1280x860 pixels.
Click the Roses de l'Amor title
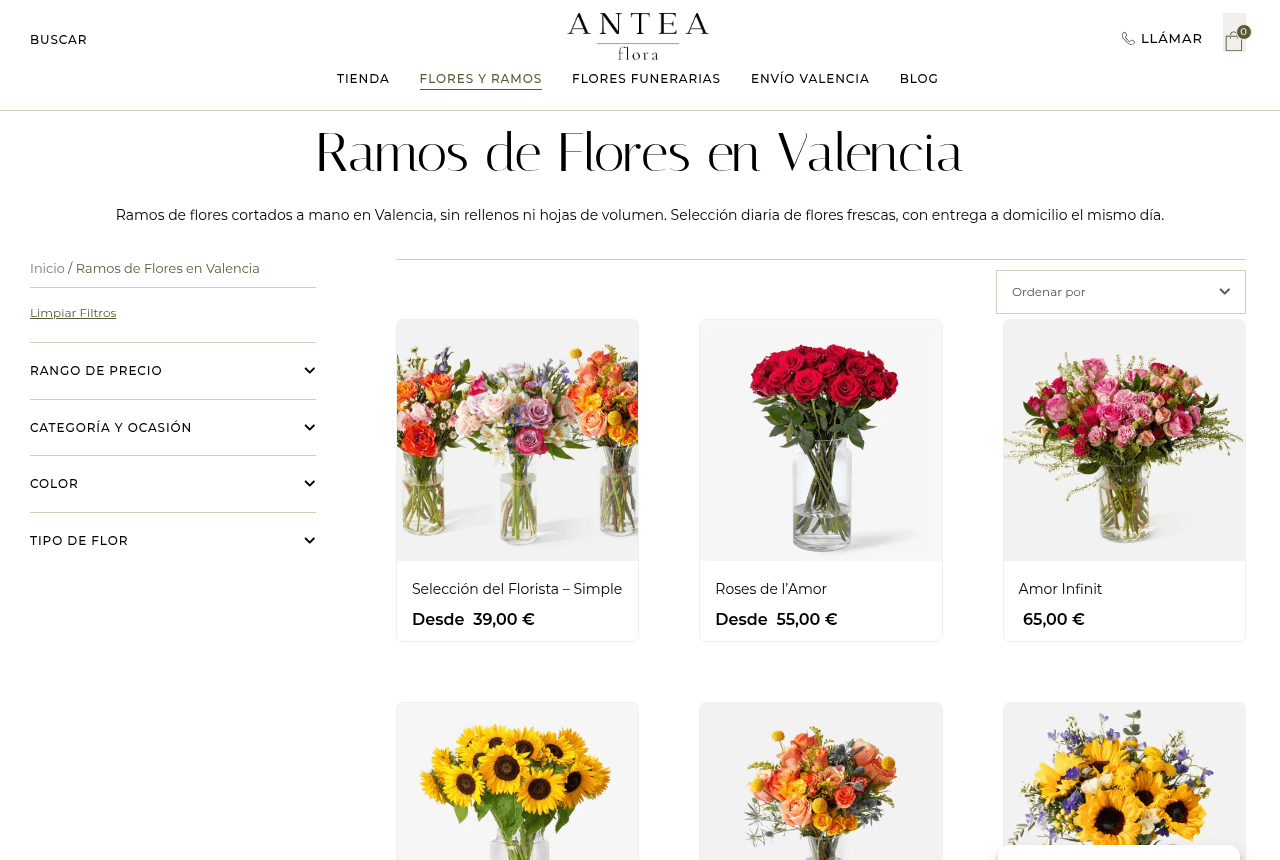tap(771, 589)
